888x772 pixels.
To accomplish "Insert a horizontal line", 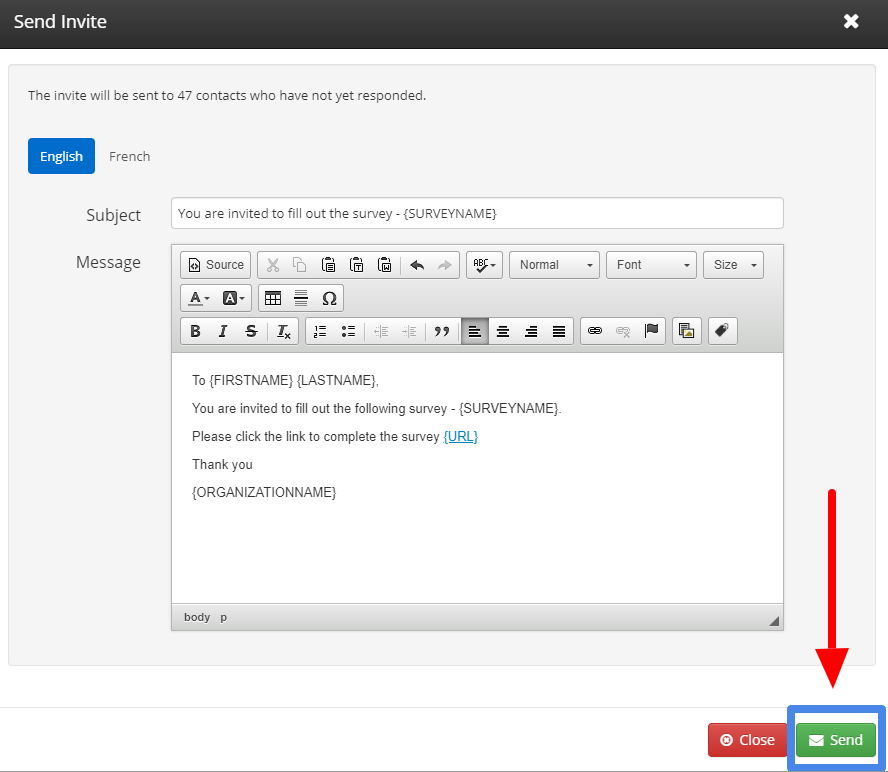I will click(x=301, y=298).
